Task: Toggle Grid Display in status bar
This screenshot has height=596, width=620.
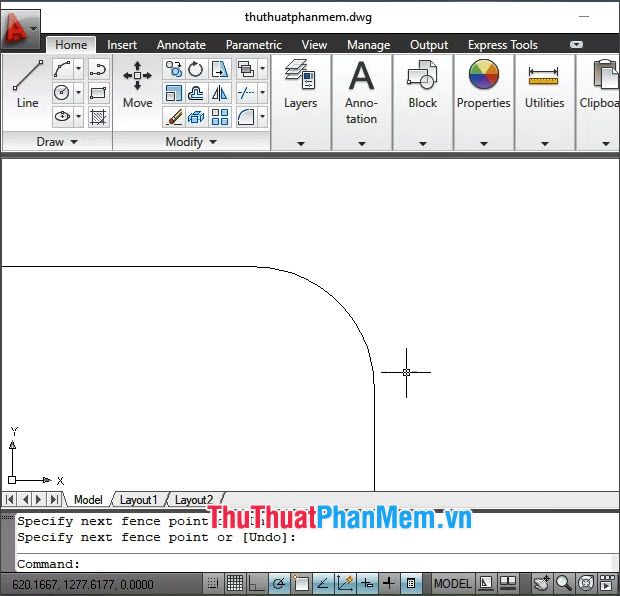Action: click(x=234, y=583)
